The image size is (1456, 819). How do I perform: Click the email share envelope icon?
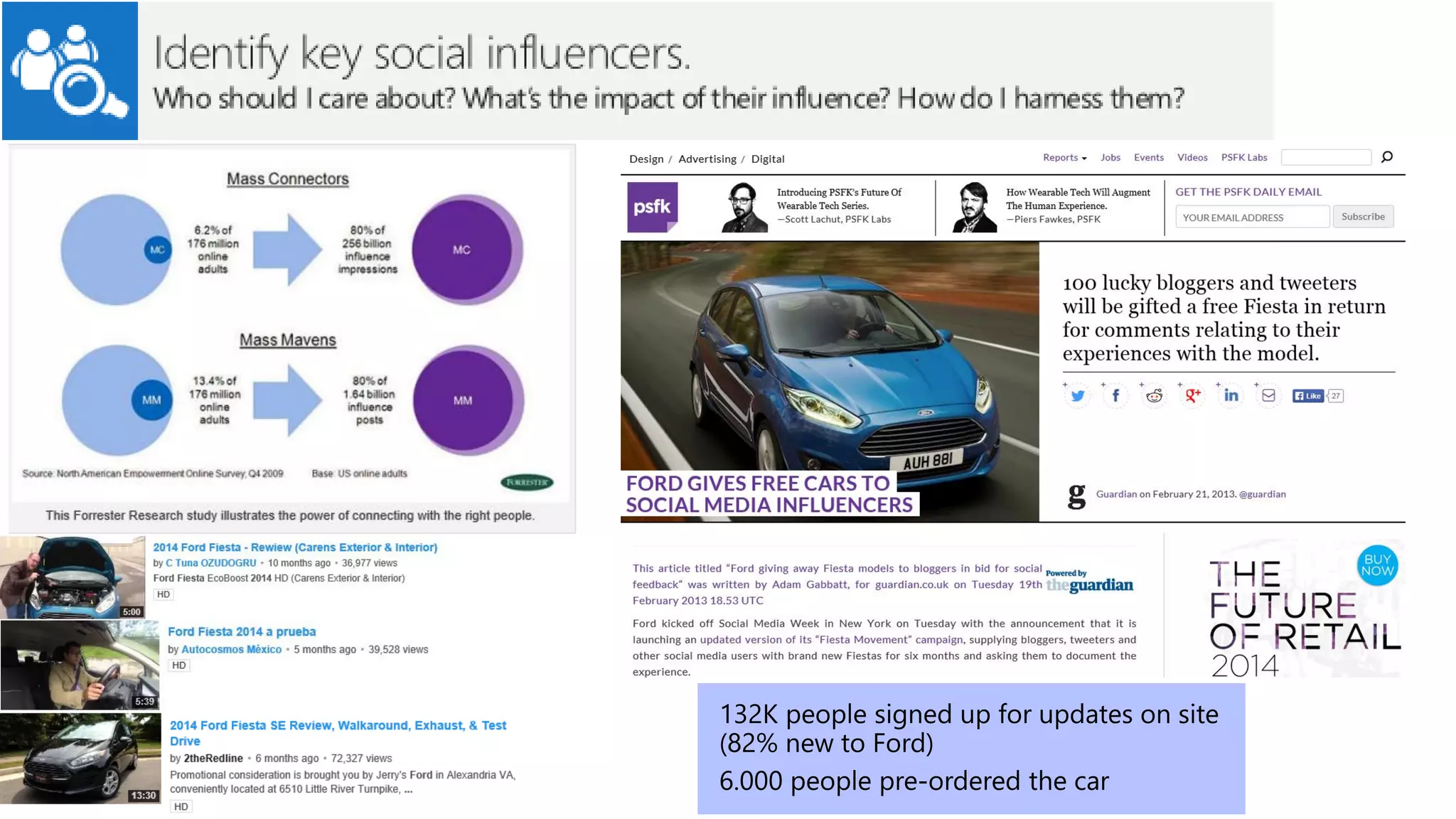[1268, 396]
